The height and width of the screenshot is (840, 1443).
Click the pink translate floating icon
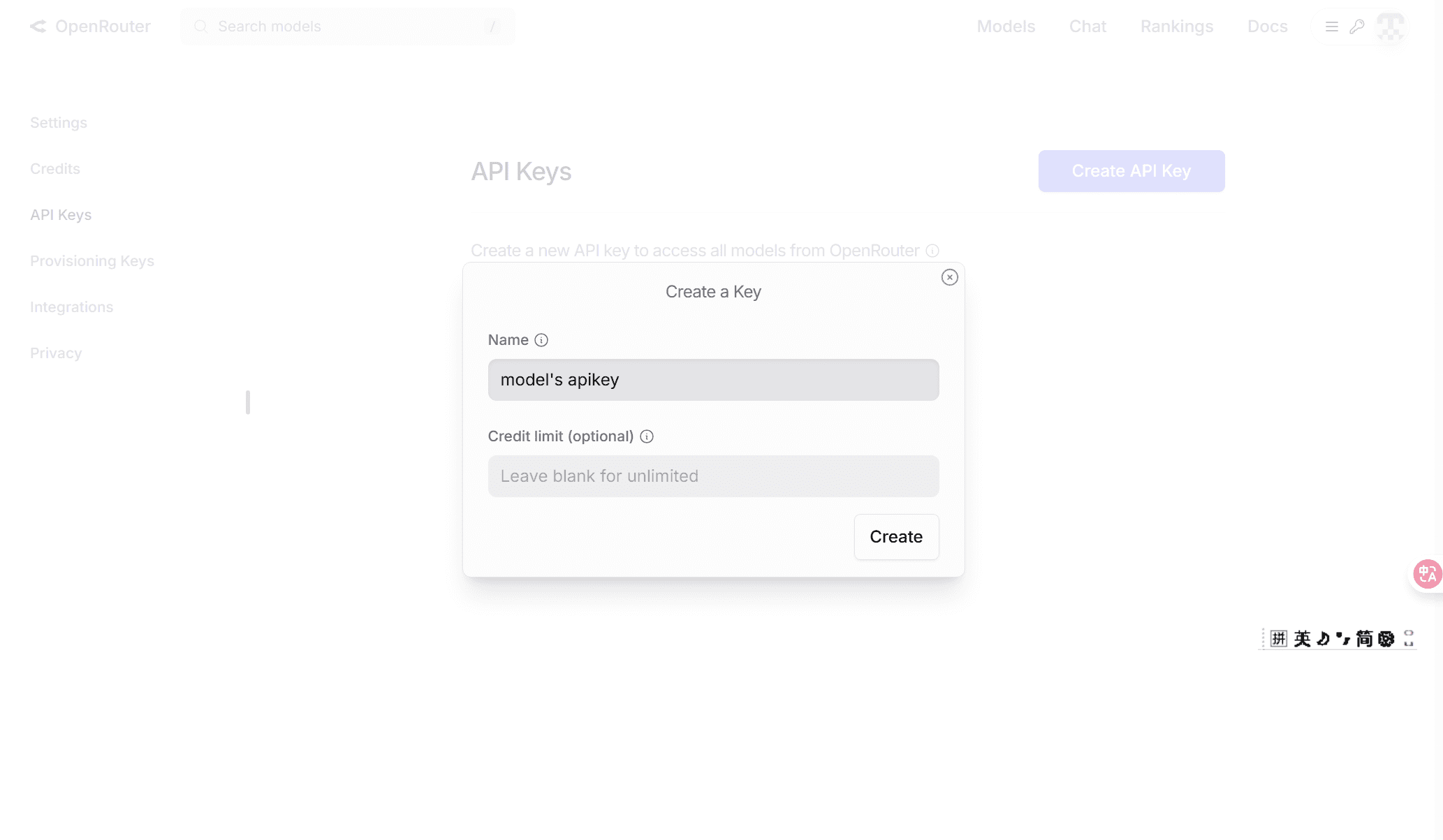[x=1427, y=574]
